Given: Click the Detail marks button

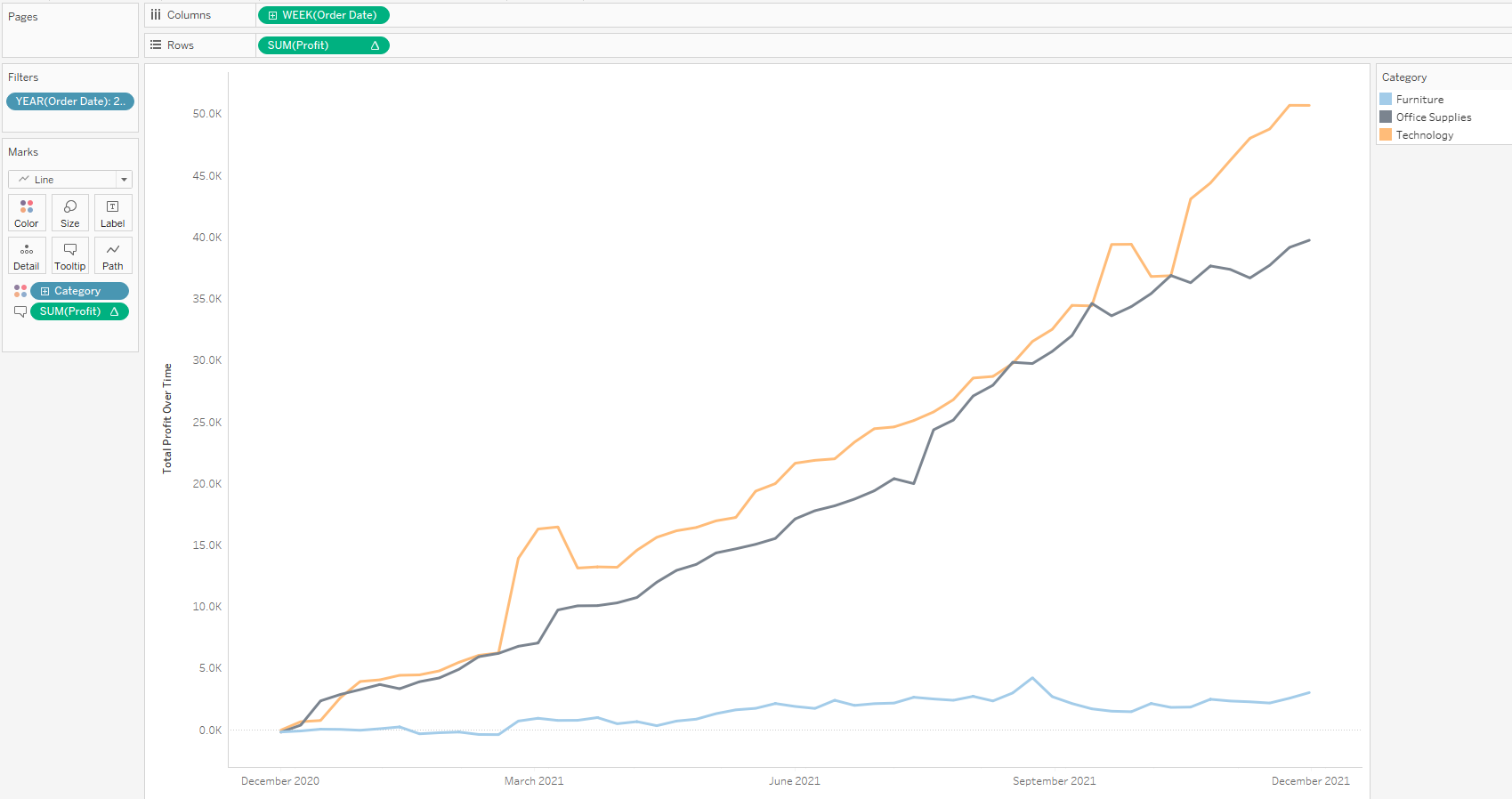Looking at the screenshot, I should (27, 255).
